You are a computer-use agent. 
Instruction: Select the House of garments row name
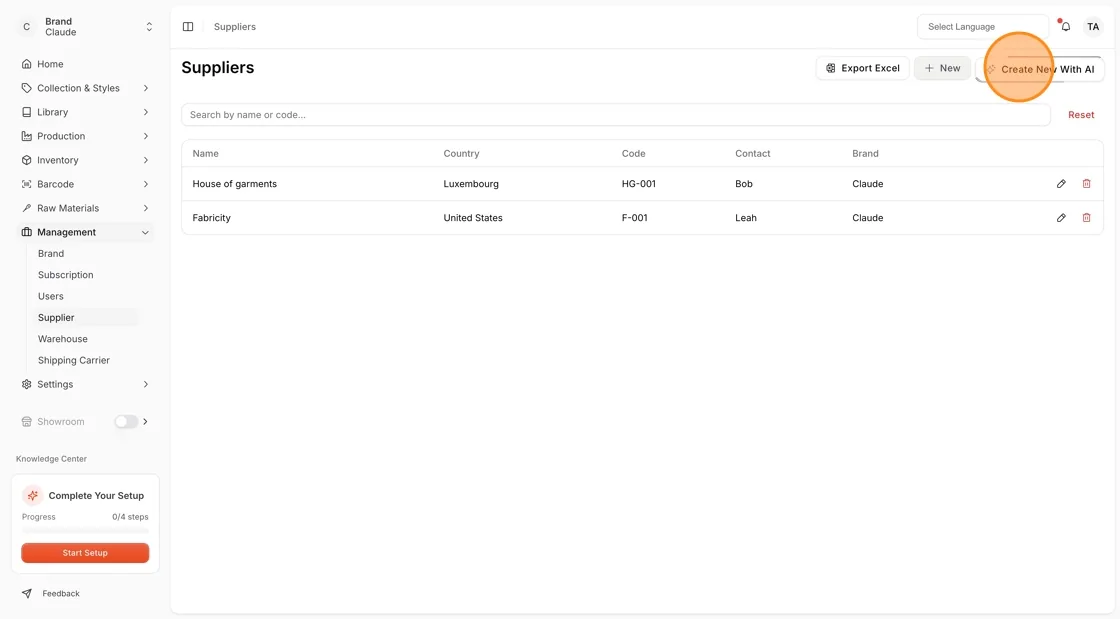point(234,183)
